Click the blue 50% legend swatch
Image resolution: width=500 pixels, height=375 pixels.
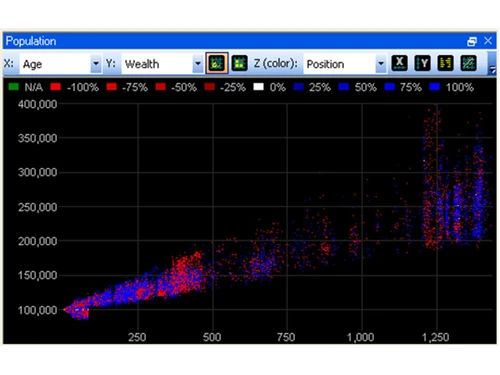344,87
